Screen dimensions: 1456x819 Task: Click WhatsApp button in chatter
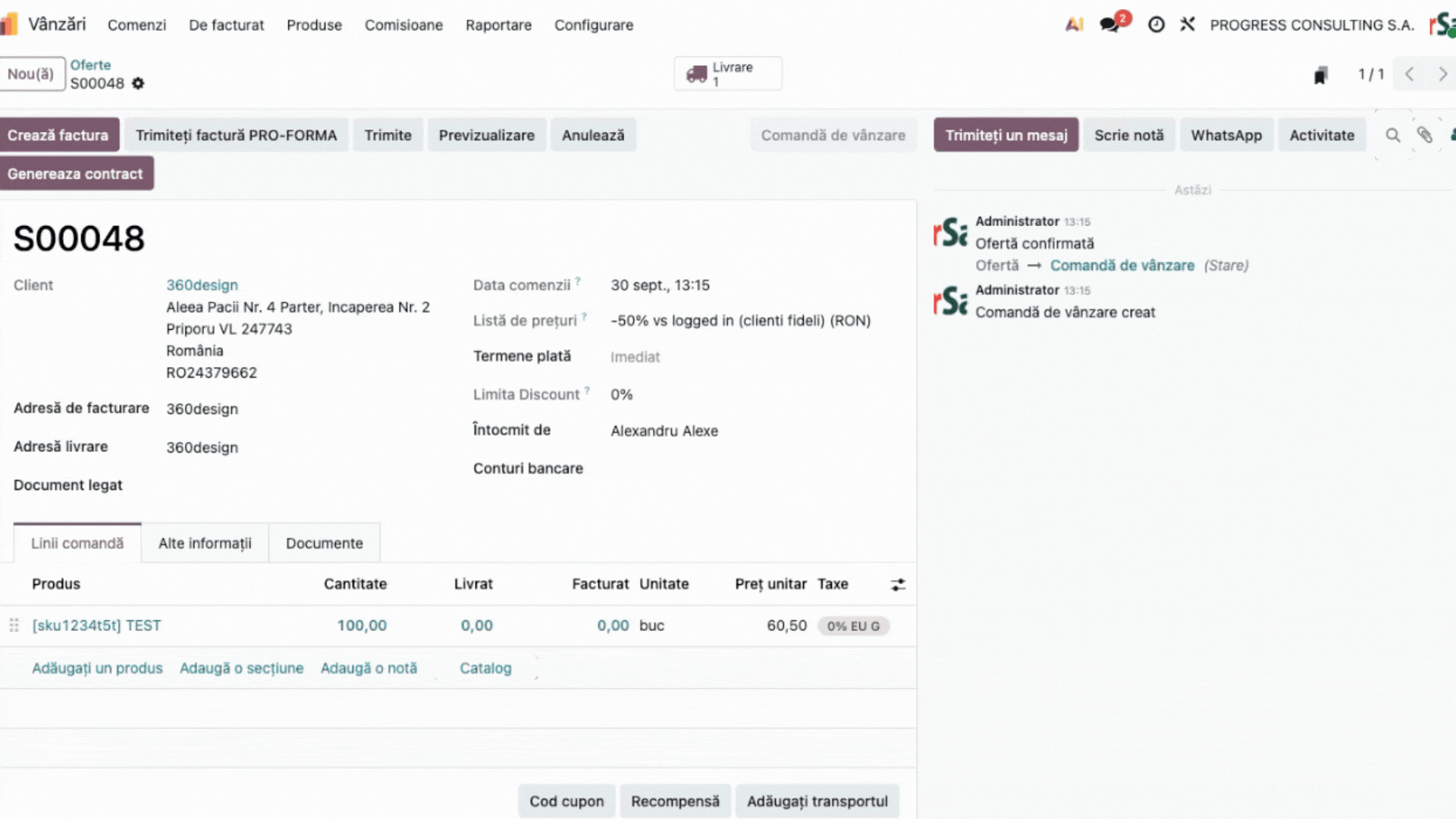point(1226,135)
